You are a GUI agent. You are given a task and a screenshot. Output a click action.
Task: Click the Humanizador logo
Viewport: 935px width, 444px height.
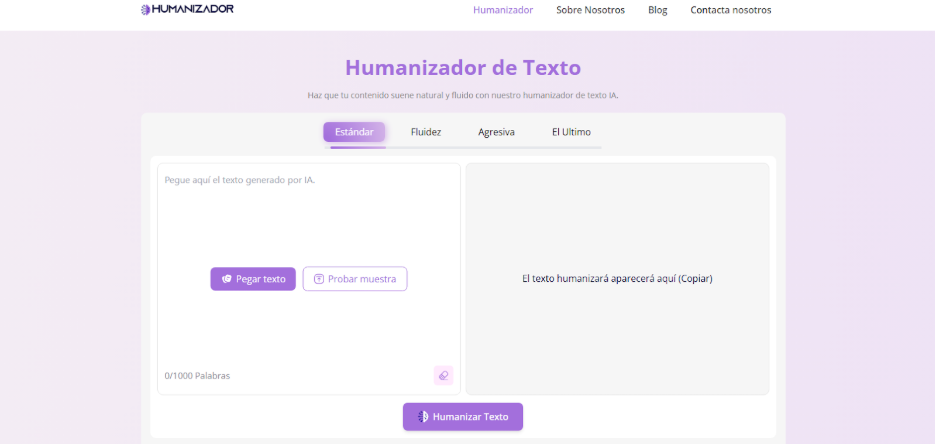tap(187, 10)
